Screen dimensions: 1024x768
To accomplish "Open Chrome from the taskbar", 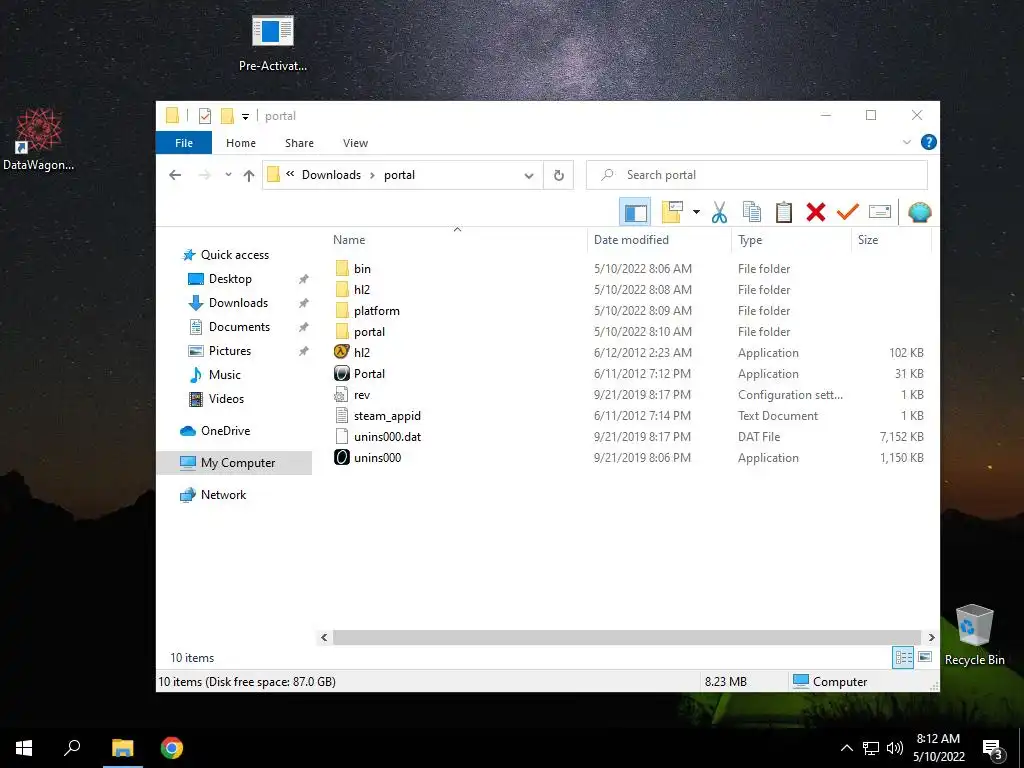I will 172,748.
